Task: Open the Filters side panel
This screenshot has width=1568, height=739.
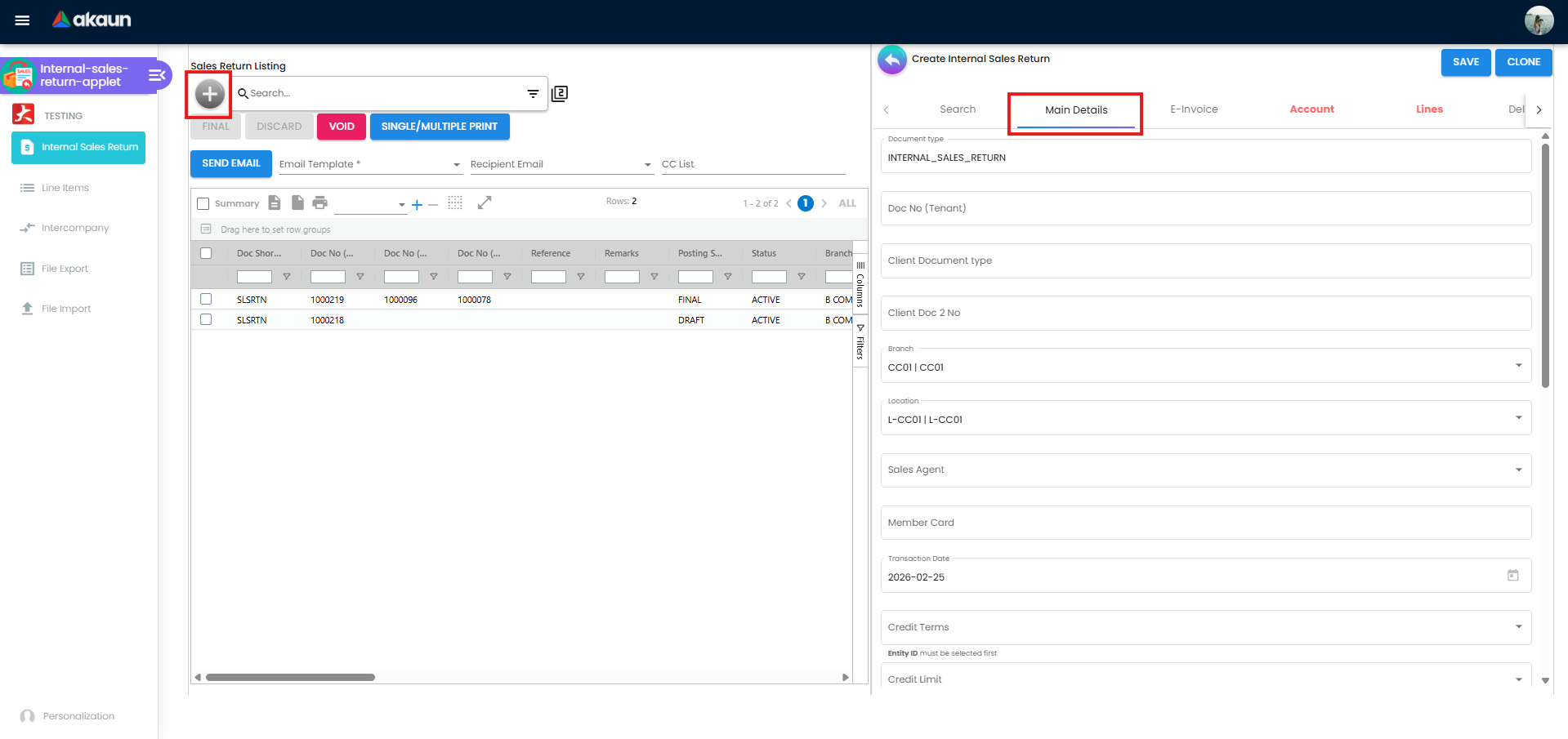Action: point(860,343)
